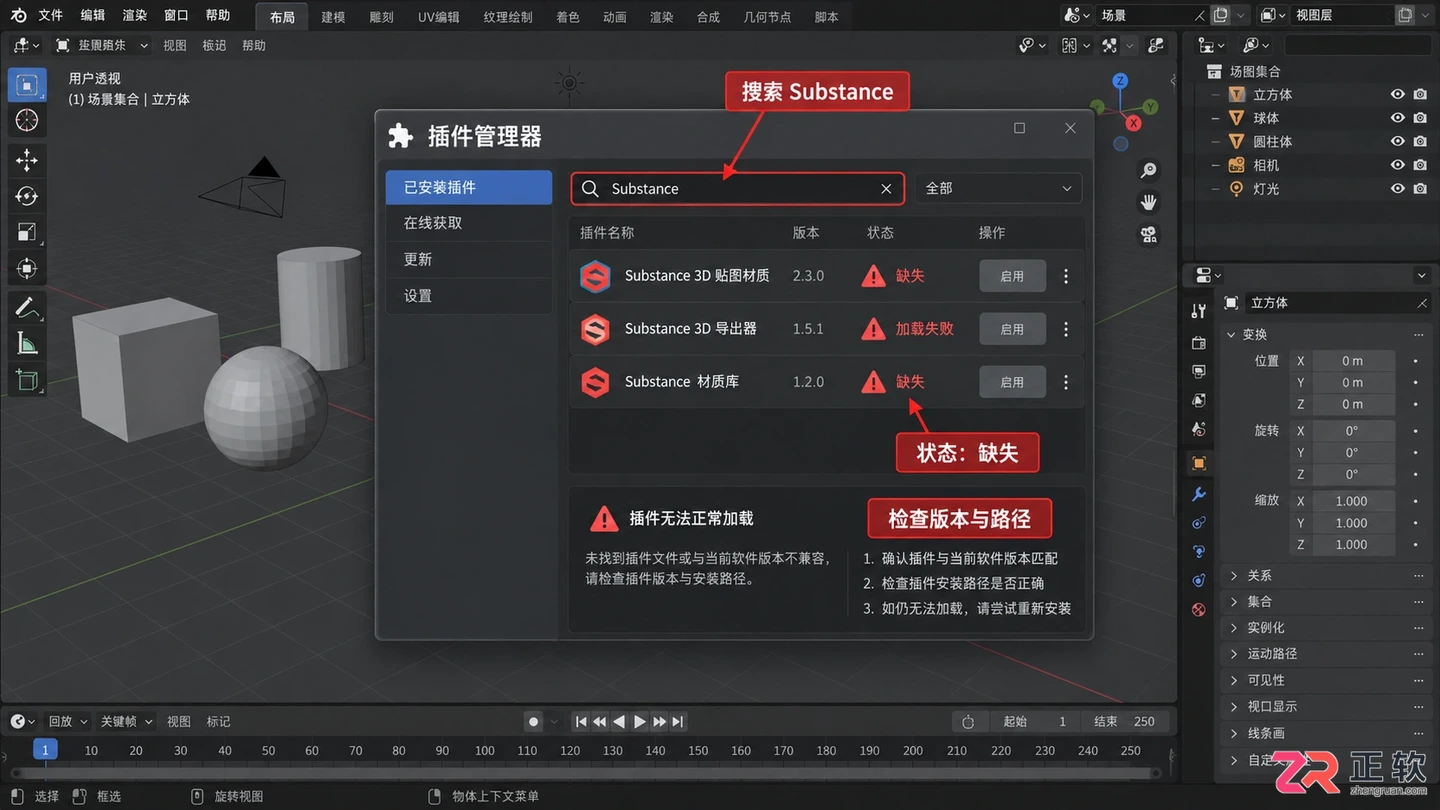Hide 圆柱体 in viewport via eye icon
Viewport: 1440px width, 810px height.
click(1398, 142)
